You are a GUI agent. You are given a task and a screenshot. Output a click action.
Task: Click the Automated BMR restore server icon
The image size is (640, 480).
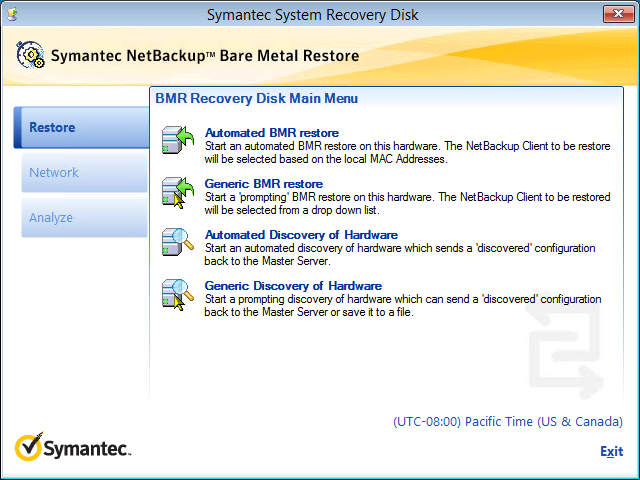[178, 140]
